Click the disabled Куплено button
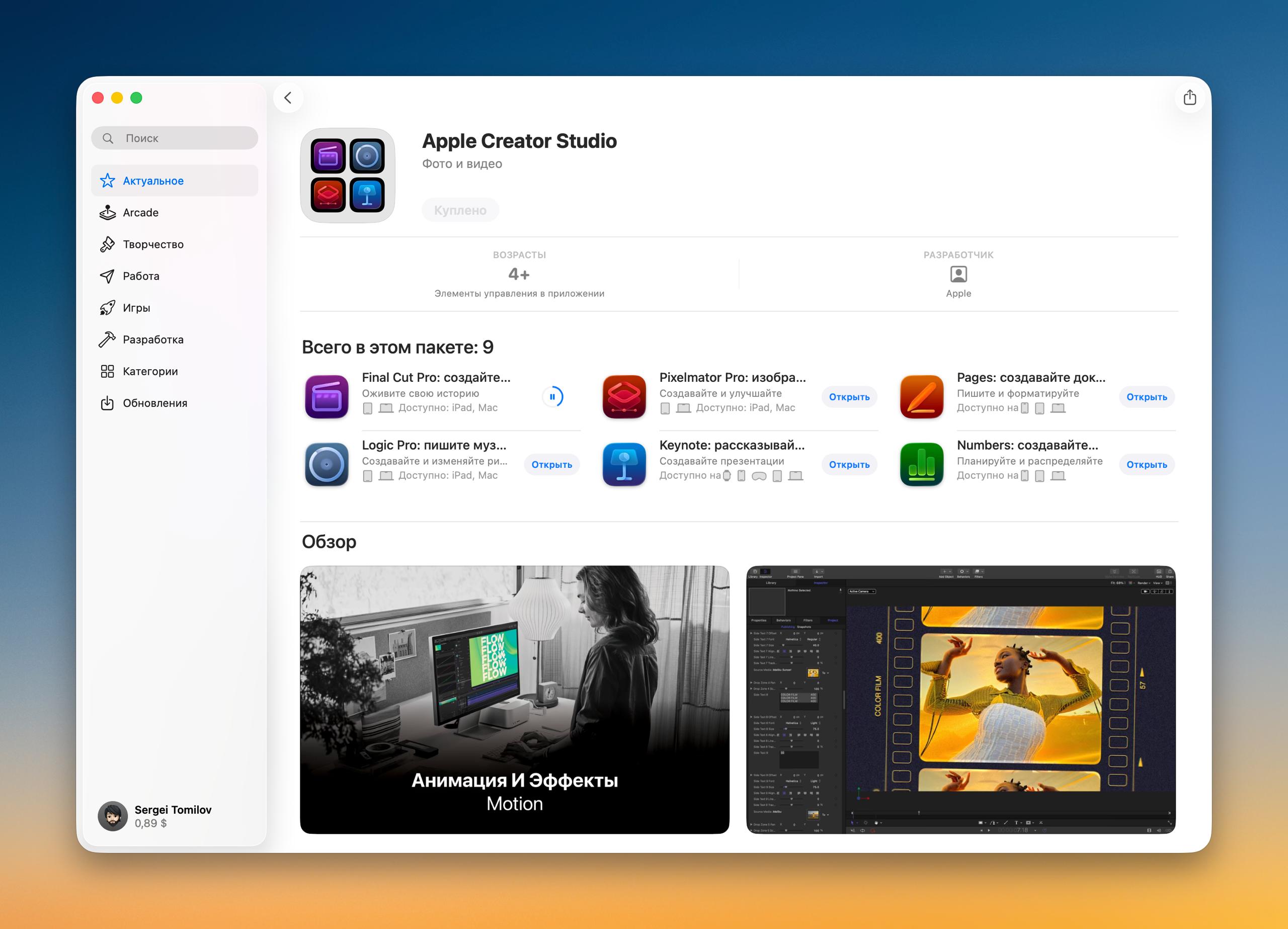 pos(460,210)
